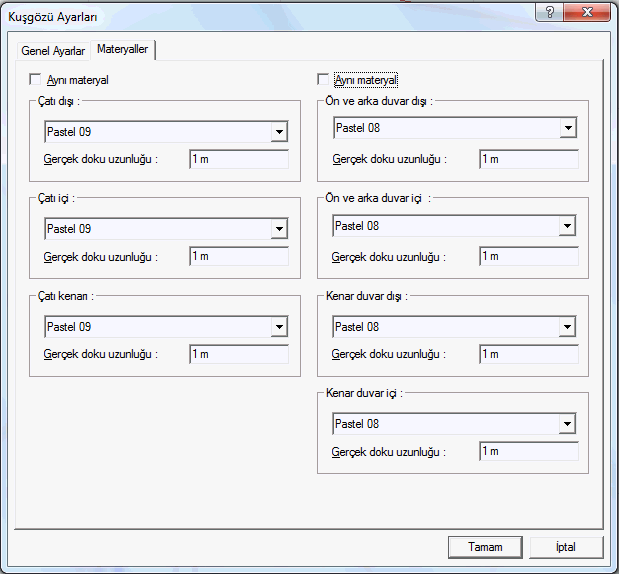Image resolution: width=619 pixels, height=574 pixels.
Task: Enable left Aynı materyal checkbox for roof
Action: [36, 80]
